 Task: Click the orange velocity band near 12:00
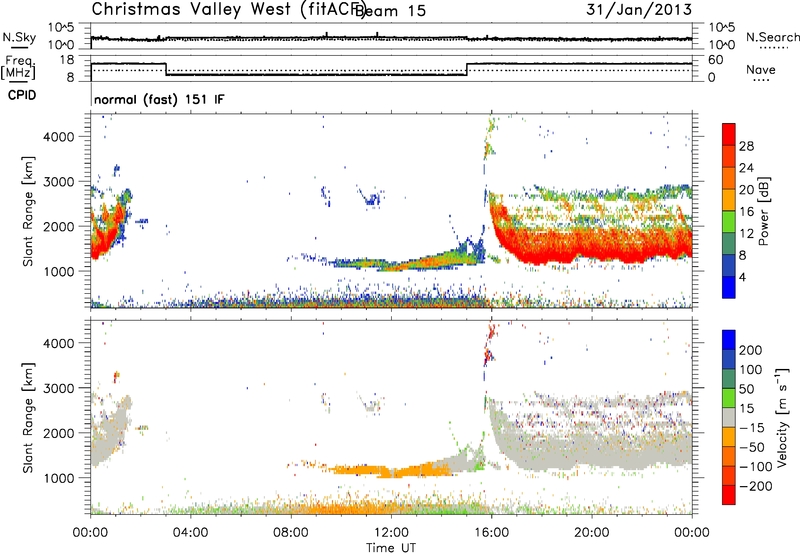[393, 470]
